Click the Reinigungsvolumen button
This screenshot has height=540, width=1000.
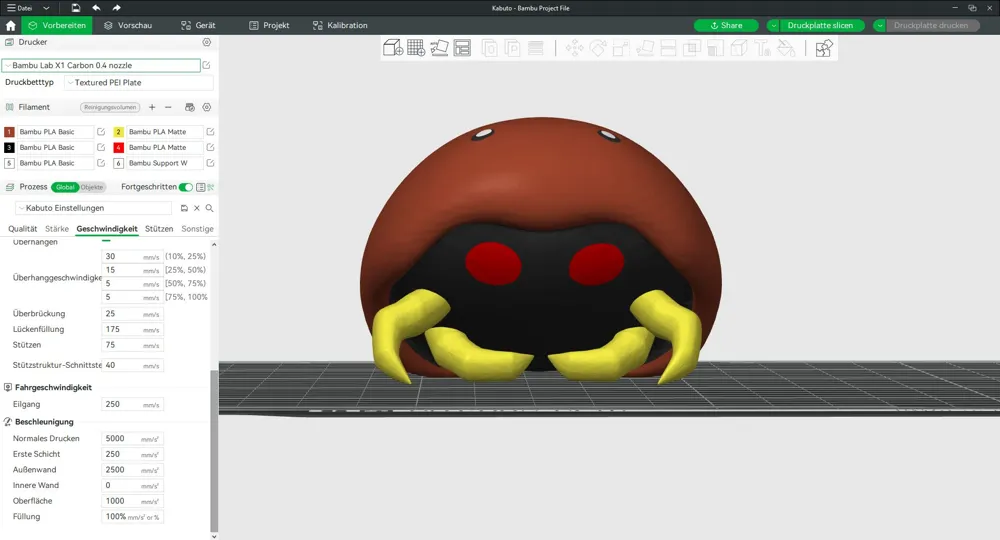pyautogui.click(x=110, y=107)
